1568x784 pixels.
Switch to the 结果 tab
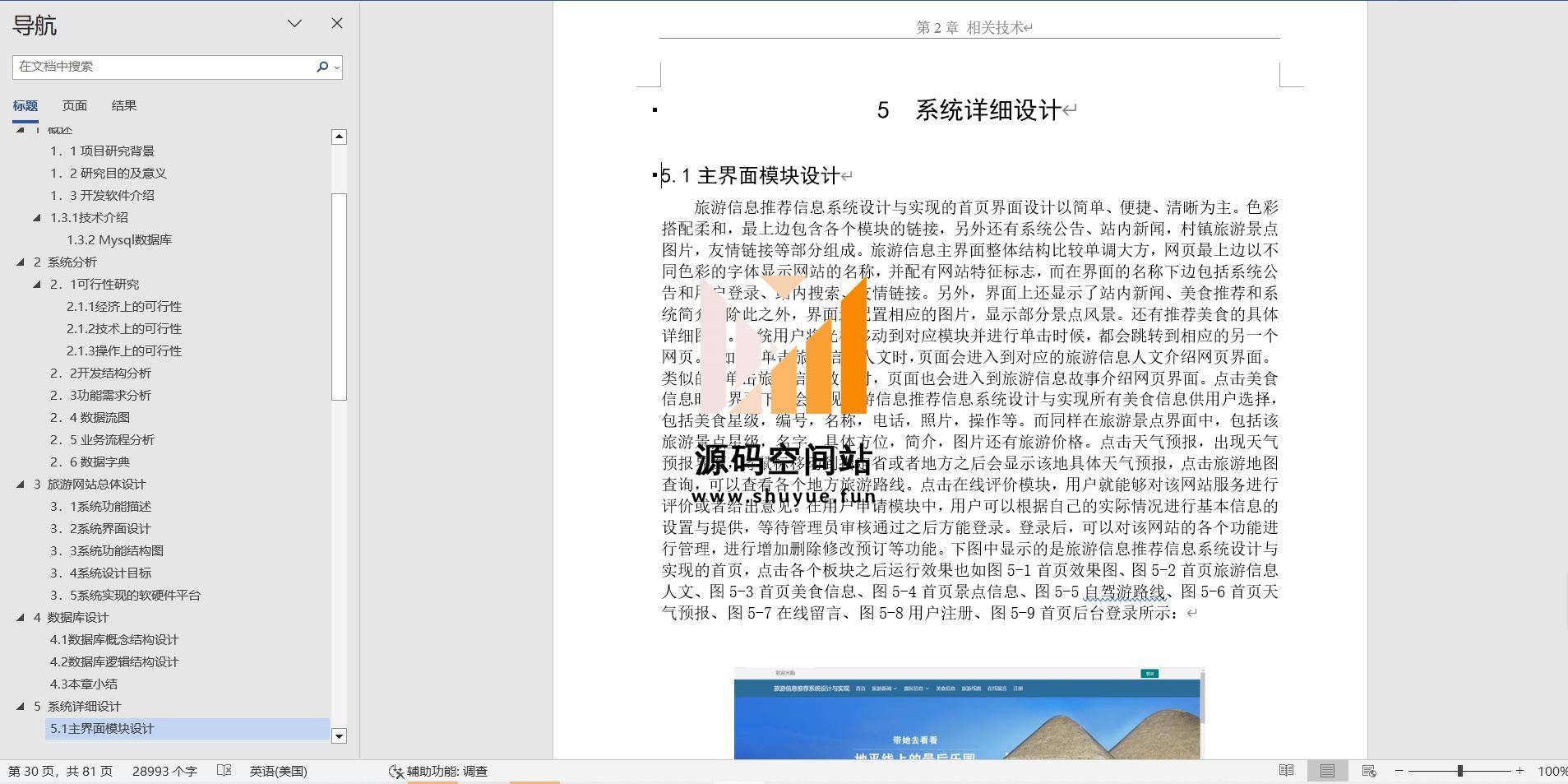(x=124, y=105)
